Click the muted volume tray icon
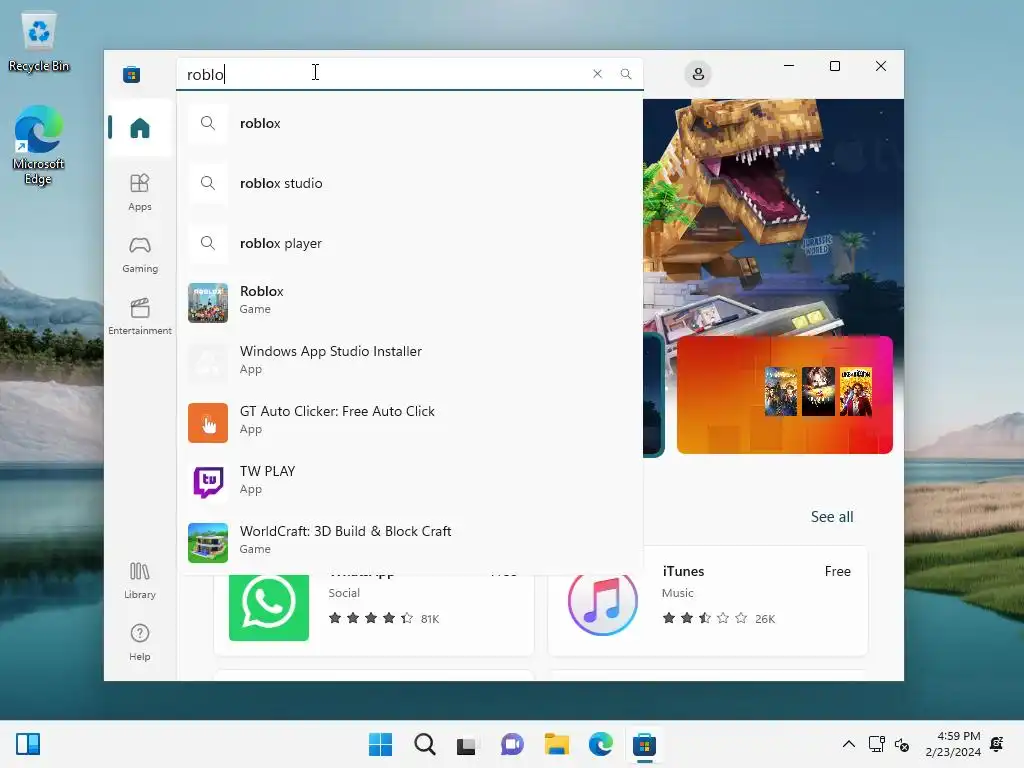Viewport: 1024px width, 768px height. [x=902, y=744]
